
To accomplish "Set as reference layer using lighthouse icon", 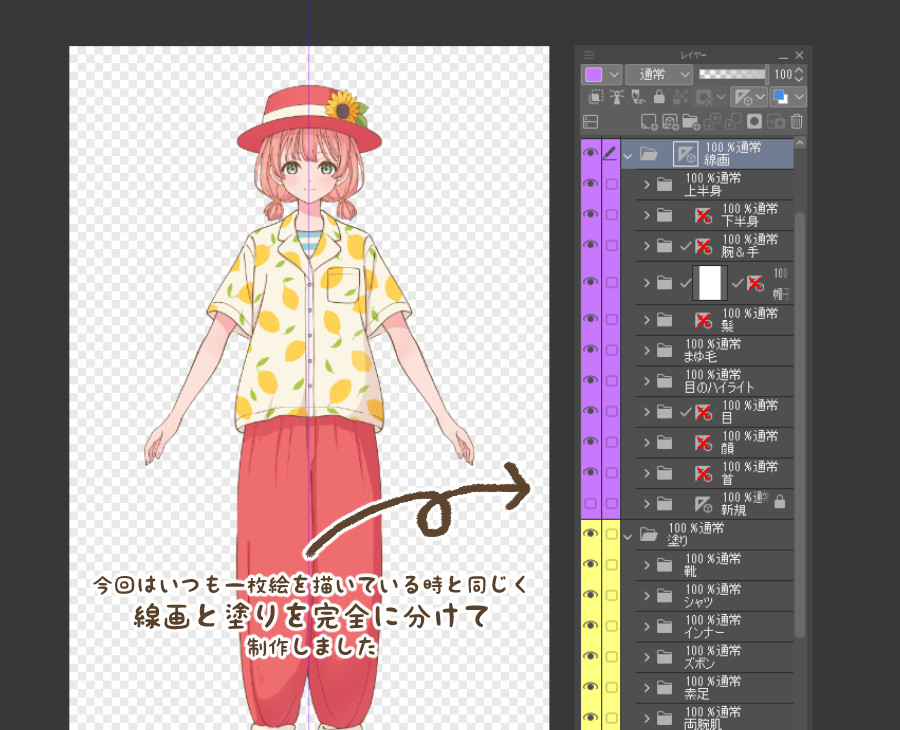I will coord(617,97).
